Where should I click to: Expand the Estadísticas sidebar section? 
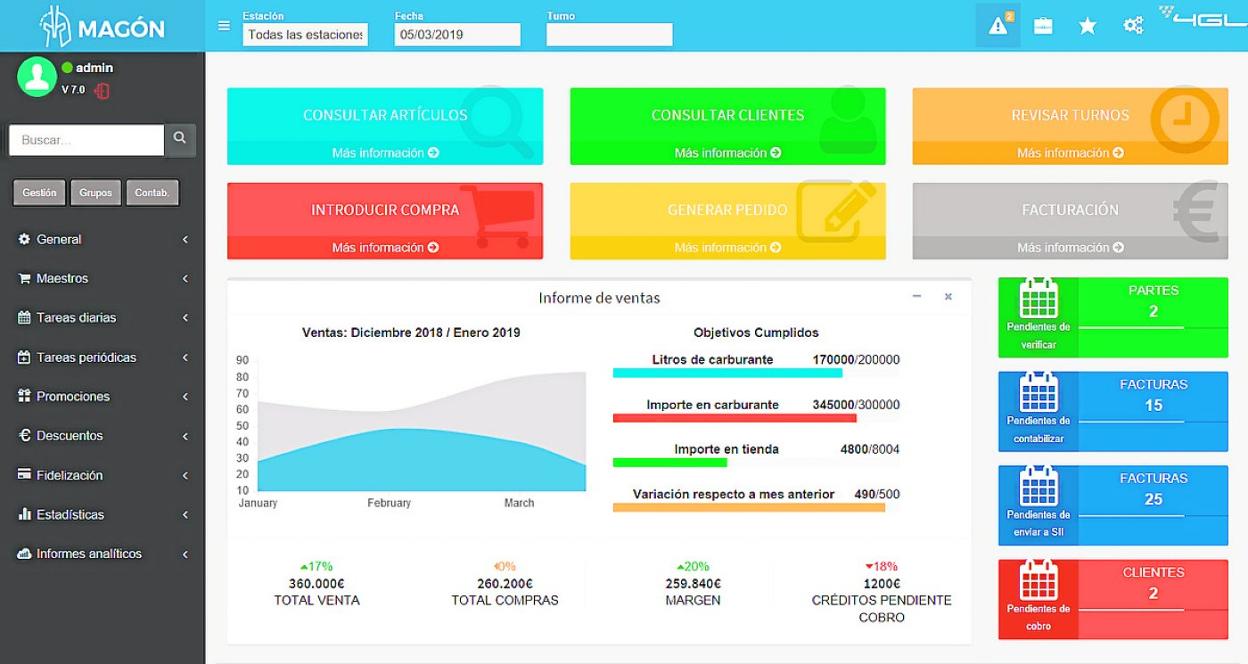point(100,515)
